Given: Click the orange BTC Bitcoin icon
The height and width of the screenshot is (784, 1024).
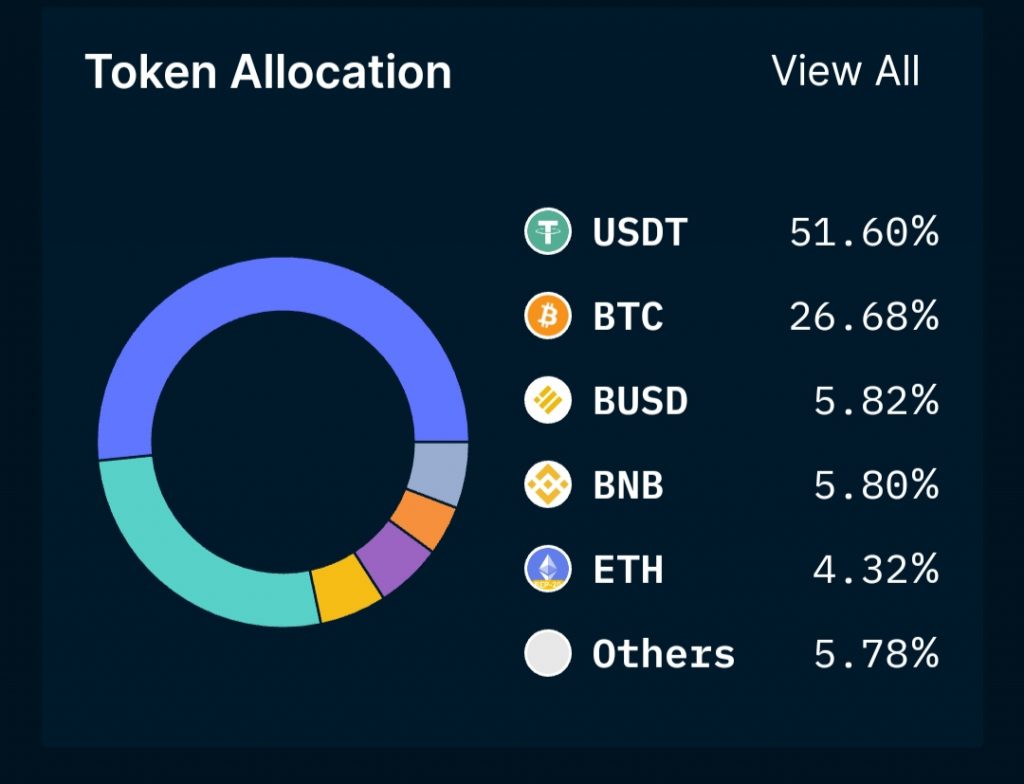Looking at the screenshot, I should [x=547, y=318].
